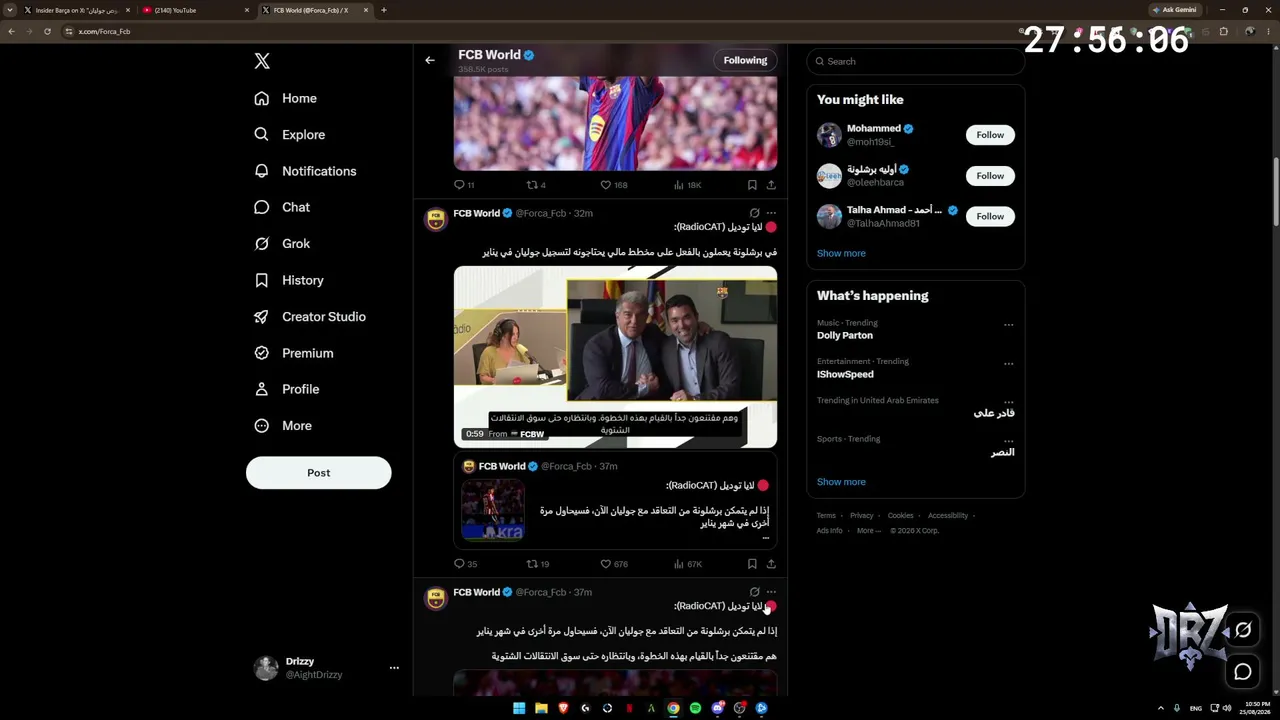
Task: Open options for the النصر sports trend
Action: coord(1008,441)
